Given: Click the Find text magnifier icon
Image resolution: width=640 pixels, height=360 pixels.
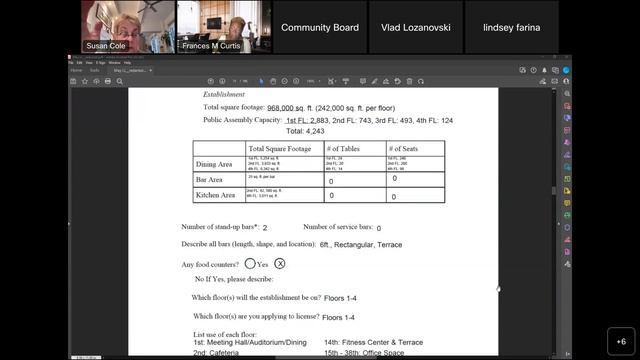Looking at the screenshot, I should pyautogui.click(x=120, y=81).
